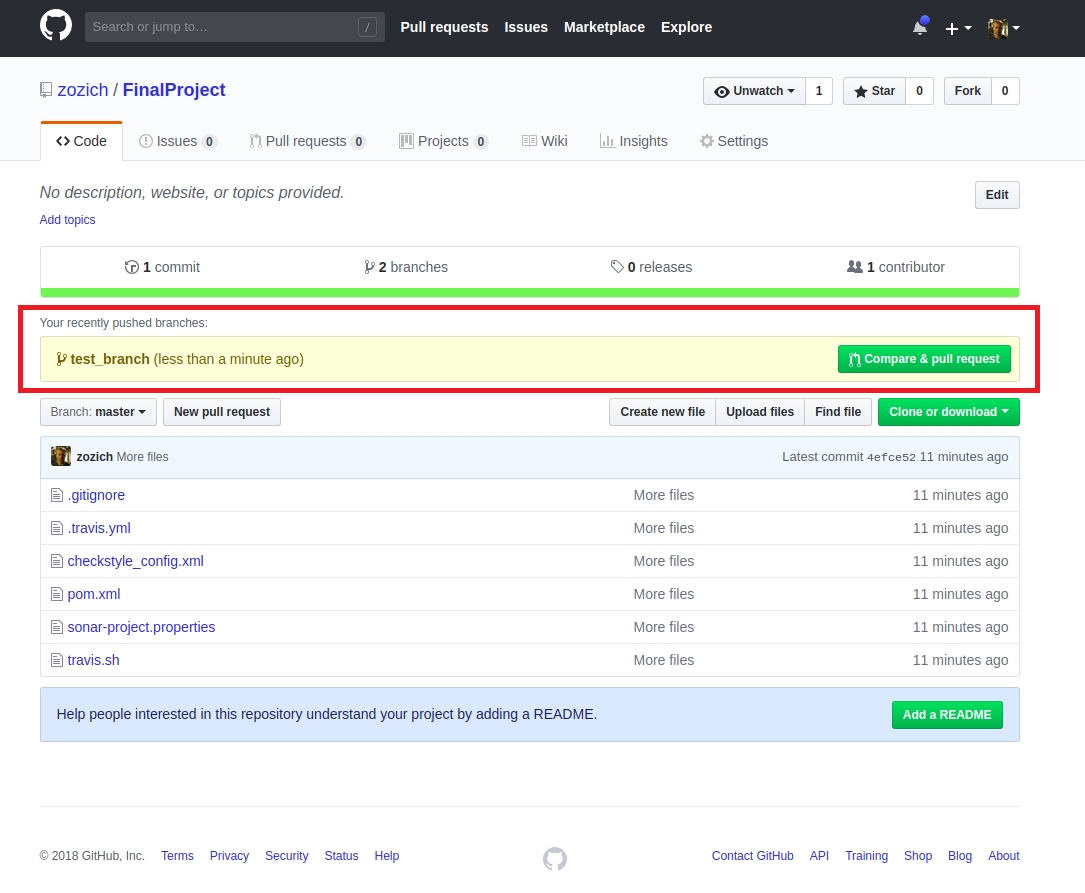Open the notifications bell icon
The image size is (1085, 893).
(920, 28)
